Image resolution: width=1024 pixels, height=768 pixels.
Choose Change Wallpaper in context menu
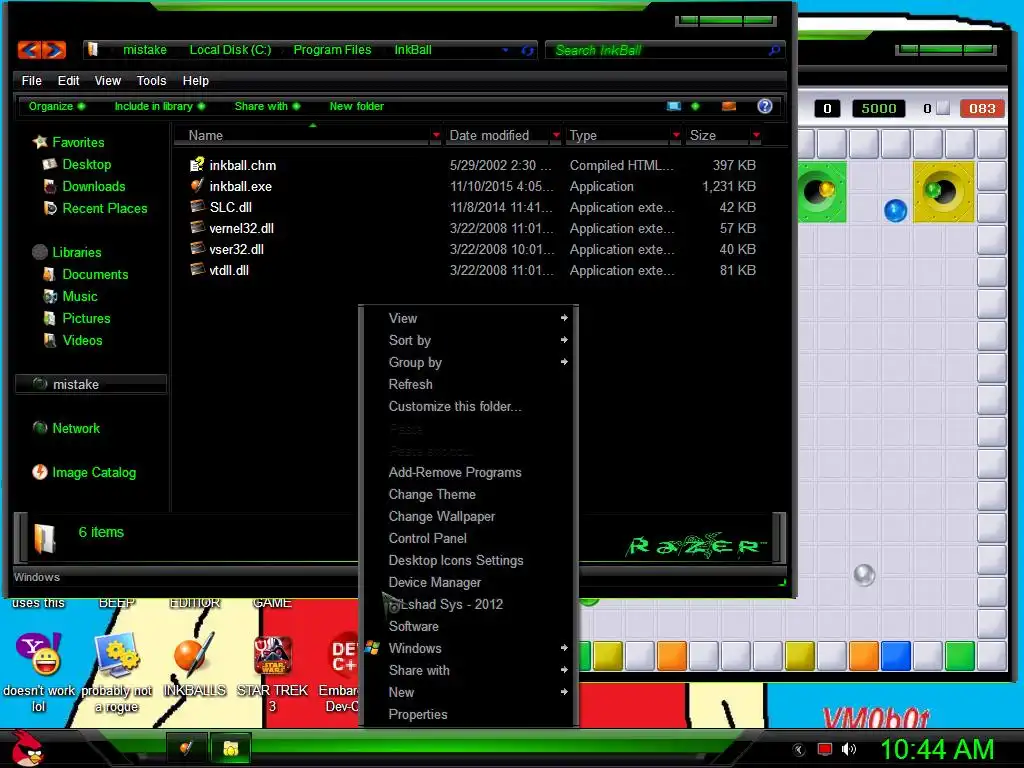click(x=469, y=517)
